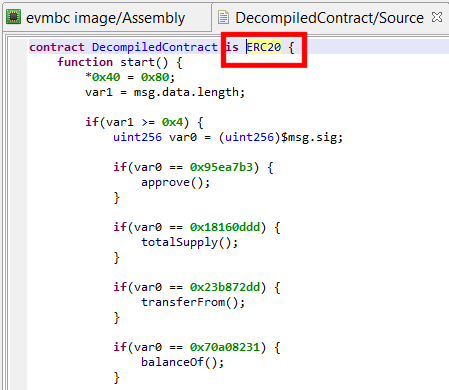Click the hex constant 0x95ea7b3
449x390 pixels.
pyautogui.click(x=221, y=167)
